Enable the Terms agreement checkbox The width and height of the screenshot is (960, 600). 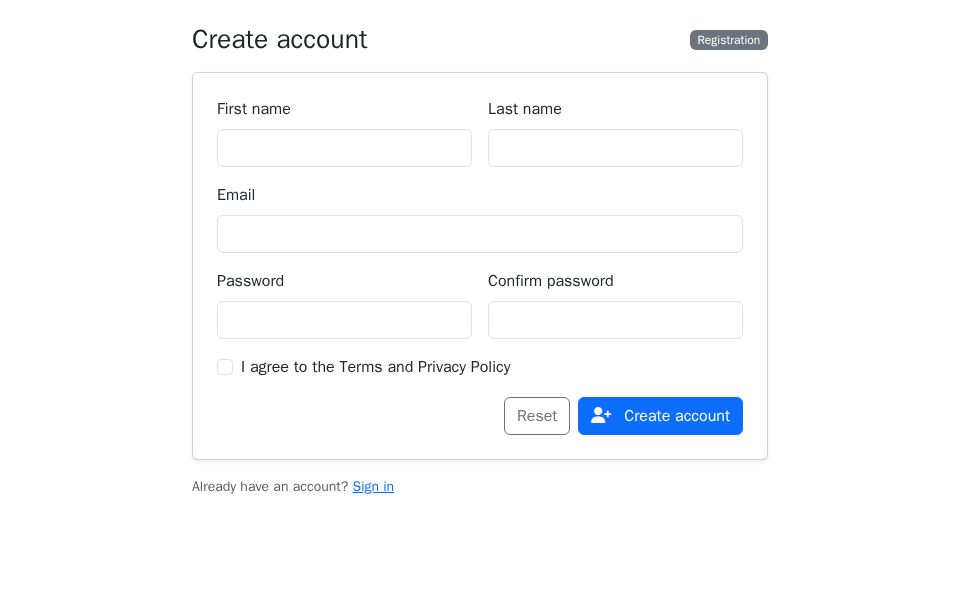pos(225,367)
